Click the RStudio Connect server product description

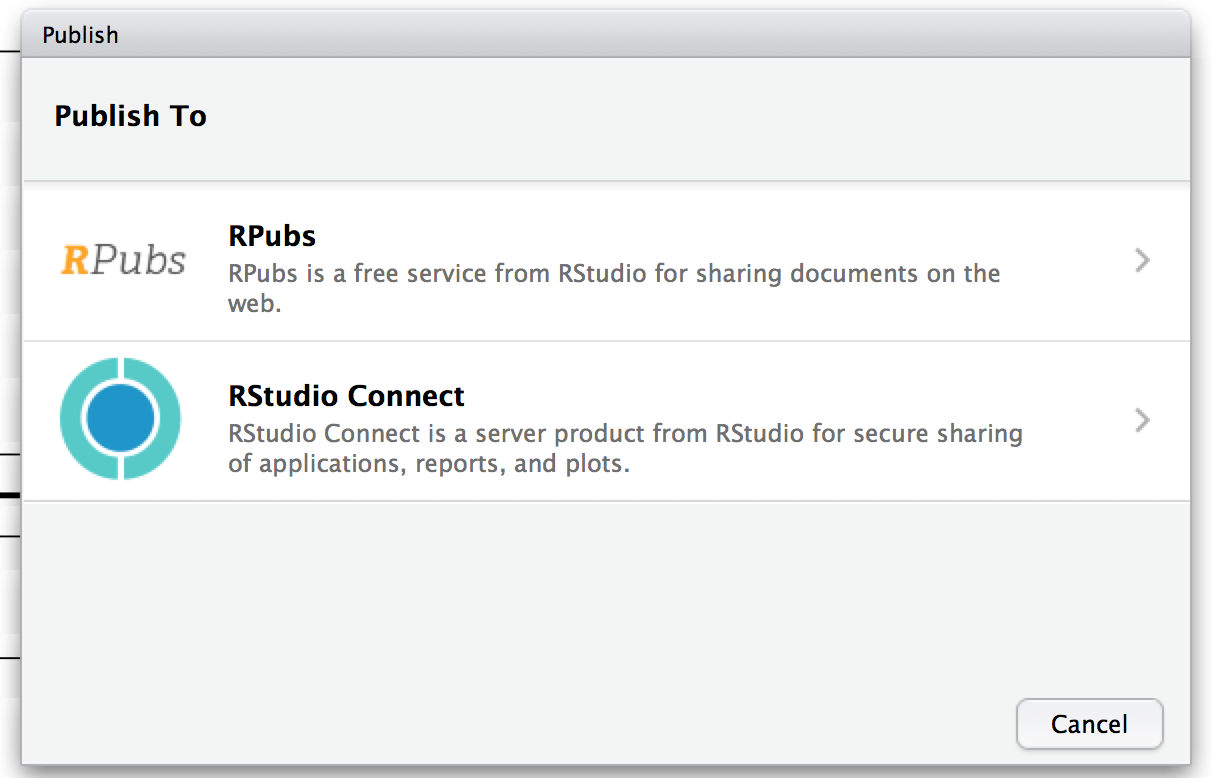click(625, 448)
